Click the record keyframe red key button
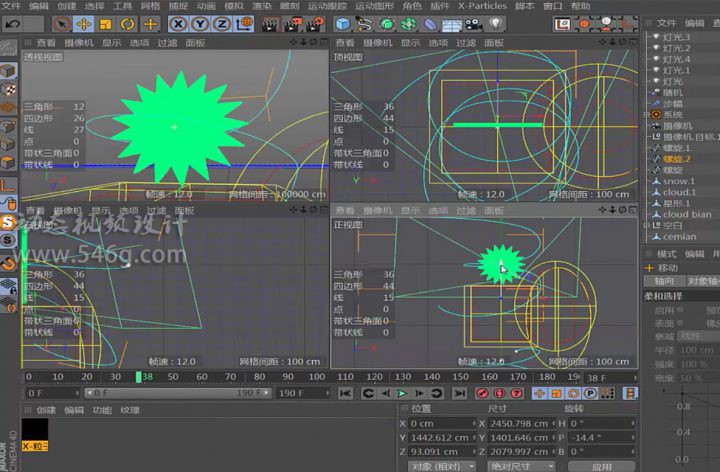Screen dimensions: 720x472 click(482, 393)
